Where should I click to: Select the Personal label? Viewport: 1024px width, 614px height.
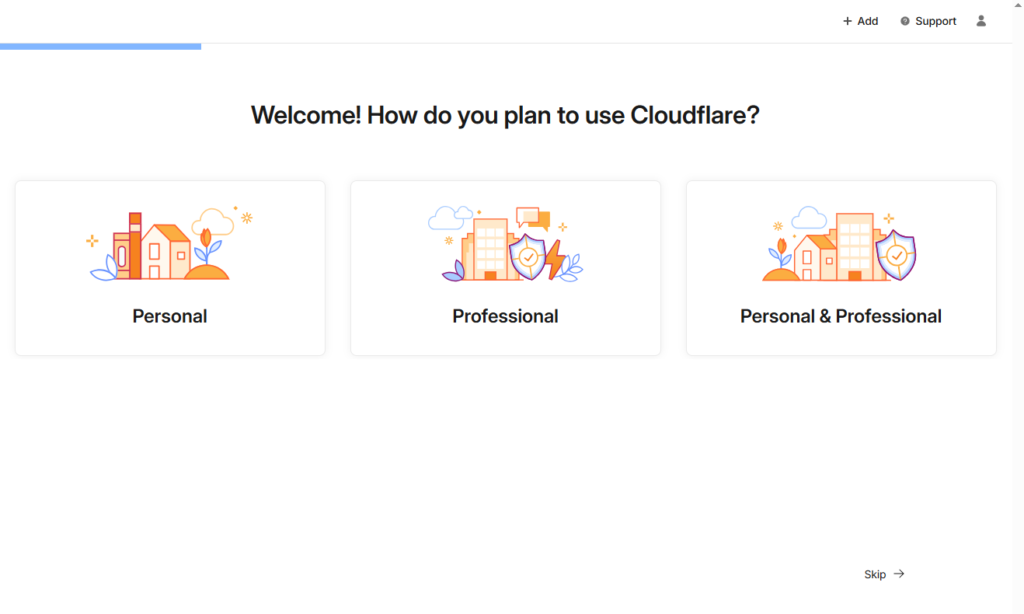point(170,316)
